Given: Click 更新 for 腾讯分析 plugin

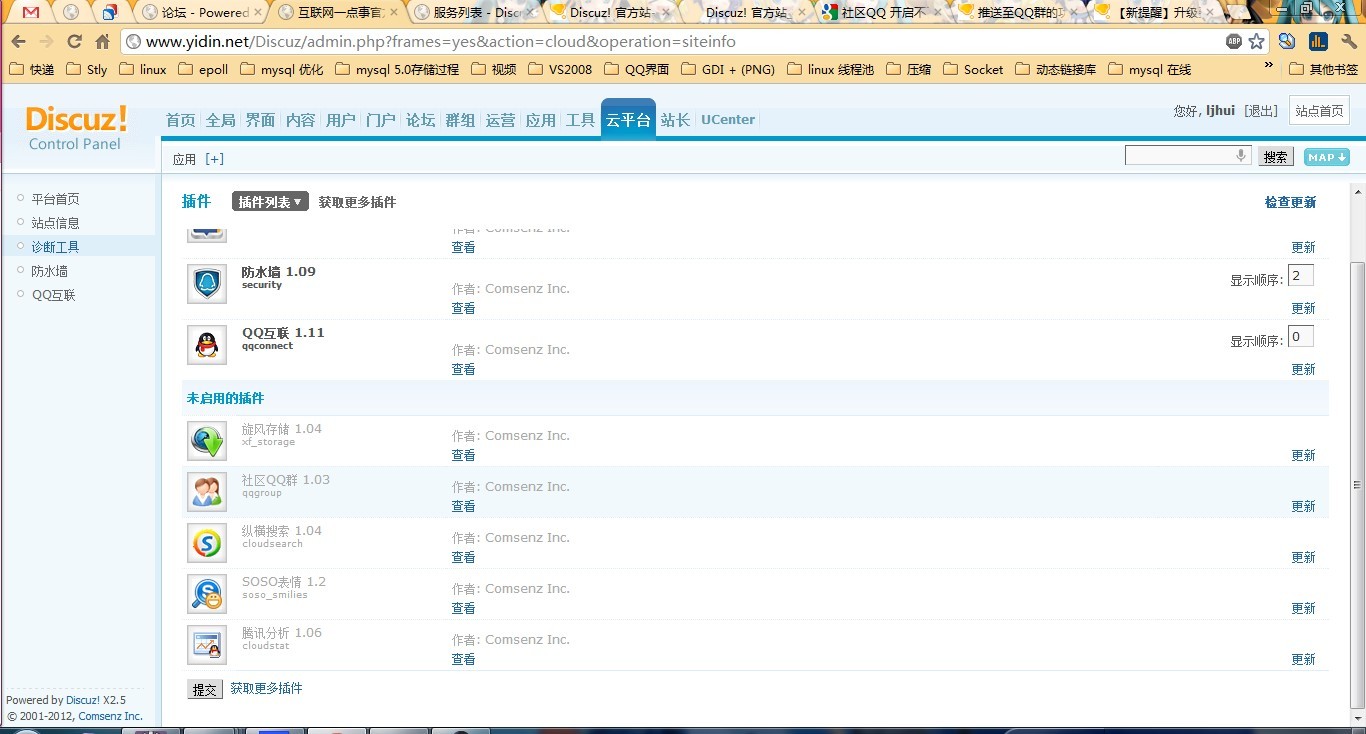Looking at the screenshot, I should coord(1303,659).
